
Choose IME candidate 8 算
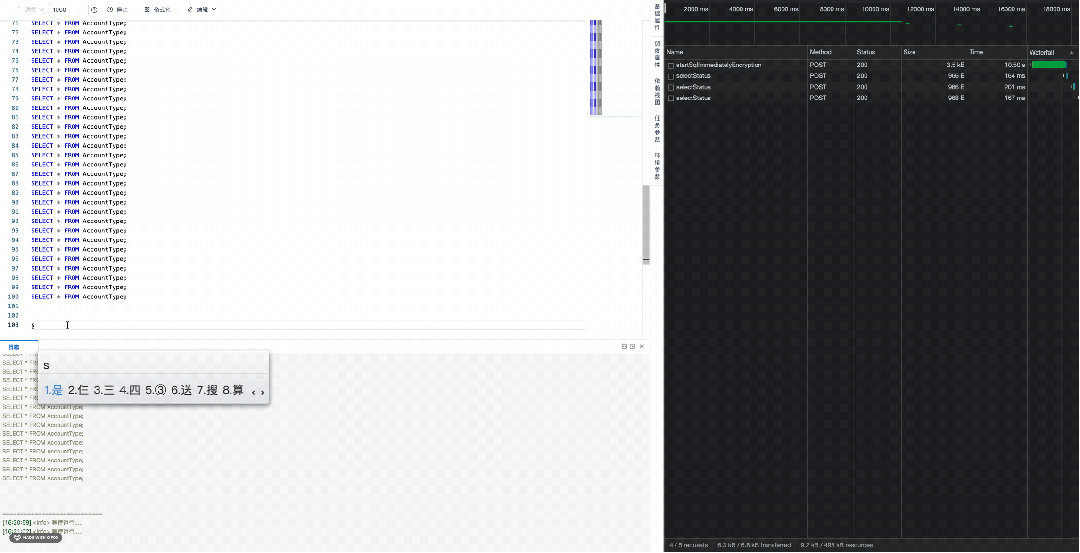tap(233, 390)
